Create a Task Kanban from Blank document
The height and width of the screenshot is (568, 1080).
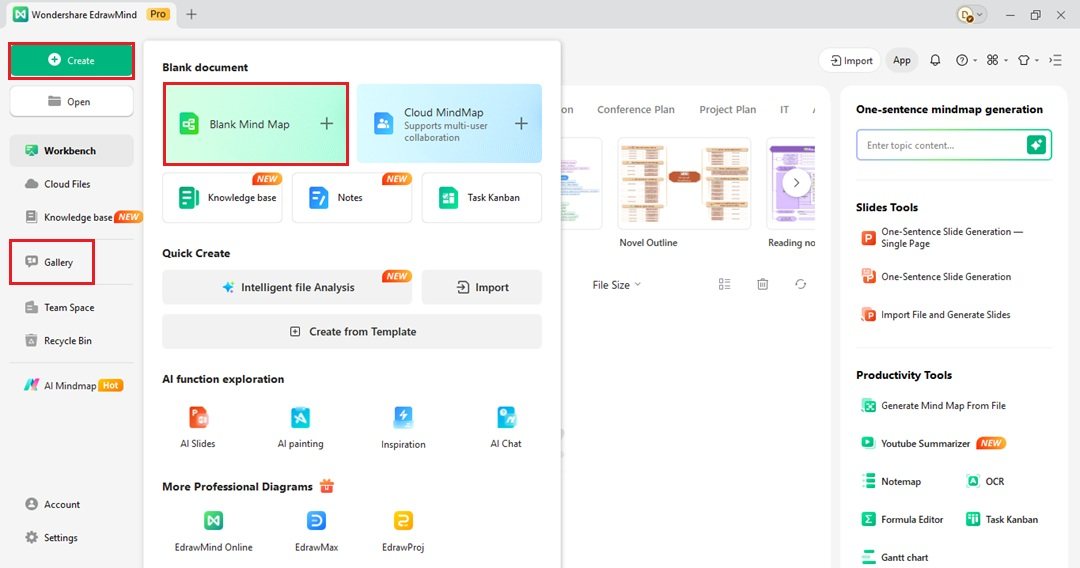pyautogui.click(x=481, y=198)
